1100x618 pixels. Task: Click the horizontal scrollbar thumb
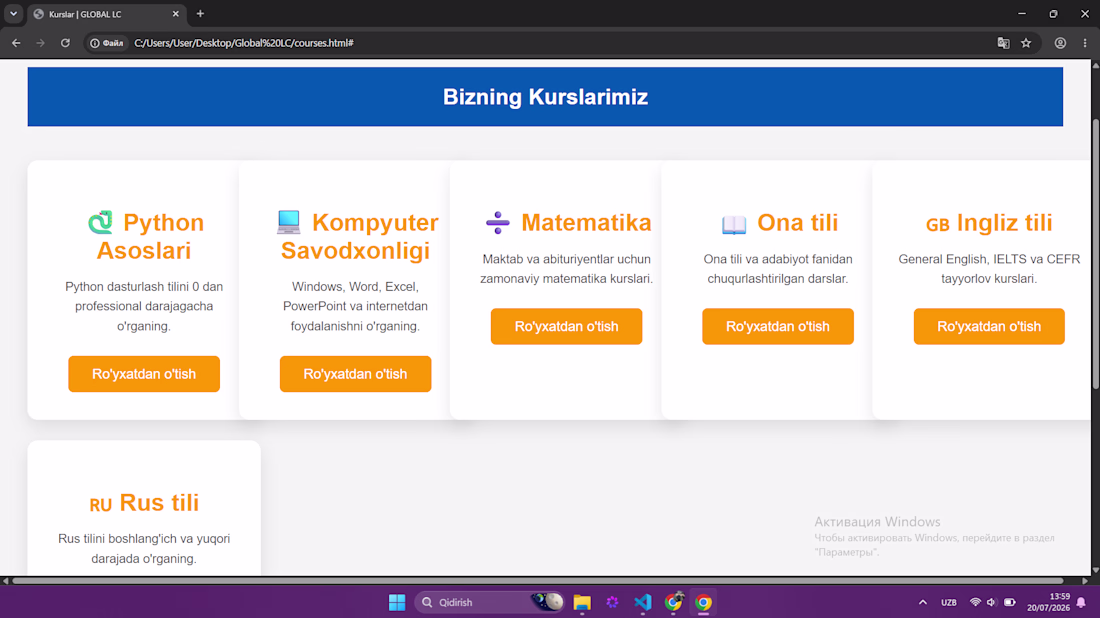pos(538,581)
